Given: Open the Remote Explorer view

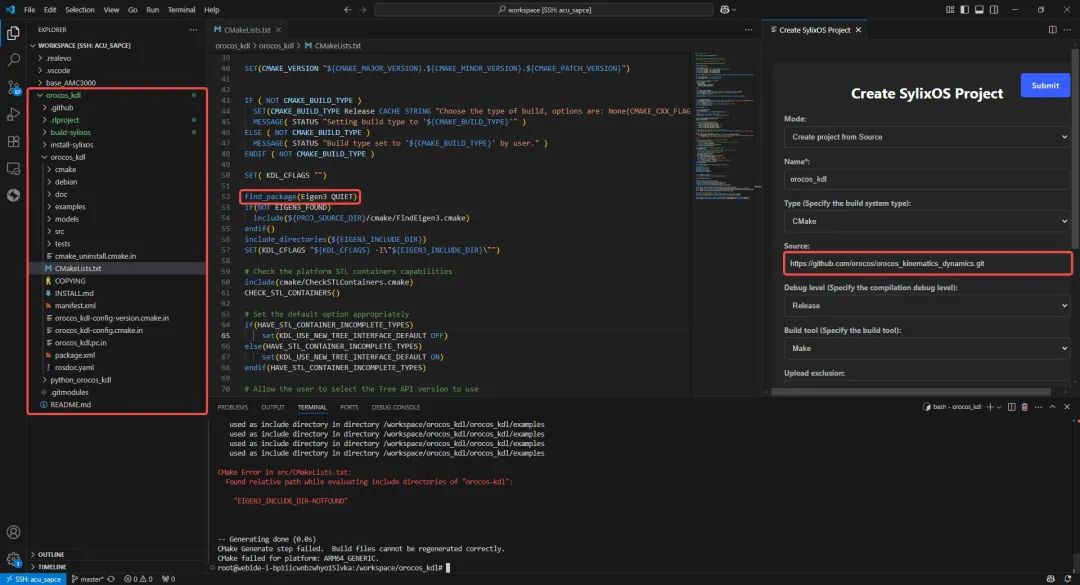Looking at the screenshot, I should pos(13,168).
